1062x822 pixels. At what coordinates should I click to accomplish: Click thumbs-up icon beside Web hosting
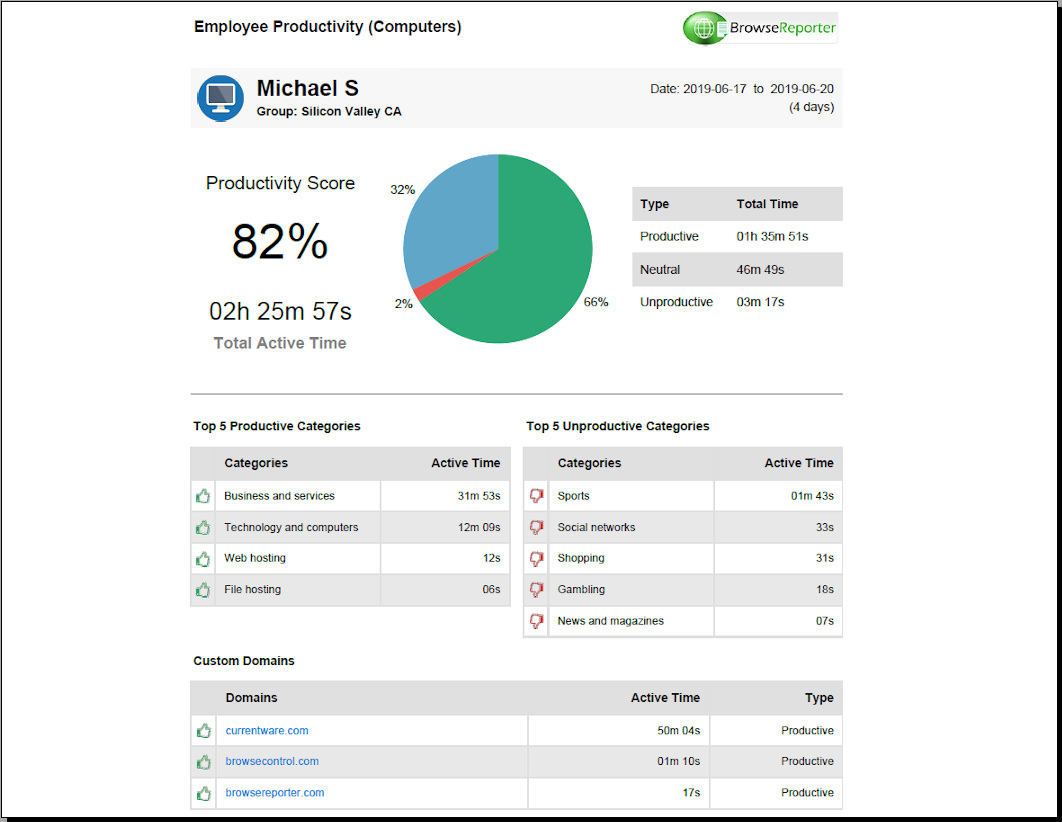click(x=203, y=559)
